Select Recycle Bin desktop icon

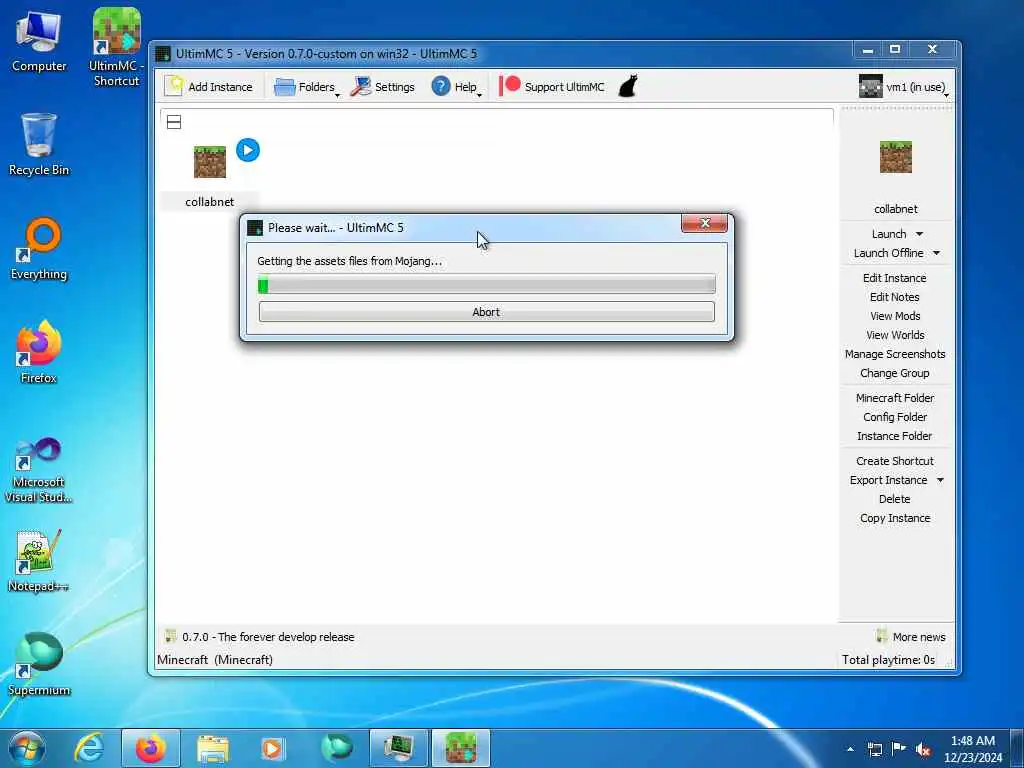[x=39, y=145]
